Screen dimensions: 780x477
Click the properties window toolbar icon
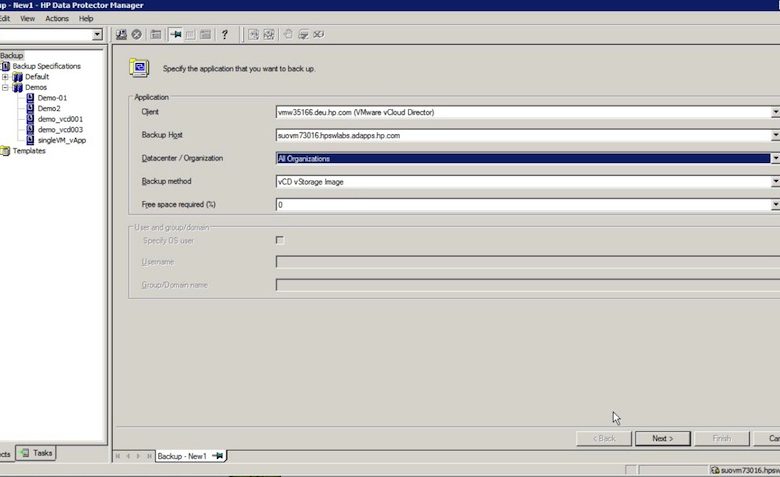(x=156, y=34)
